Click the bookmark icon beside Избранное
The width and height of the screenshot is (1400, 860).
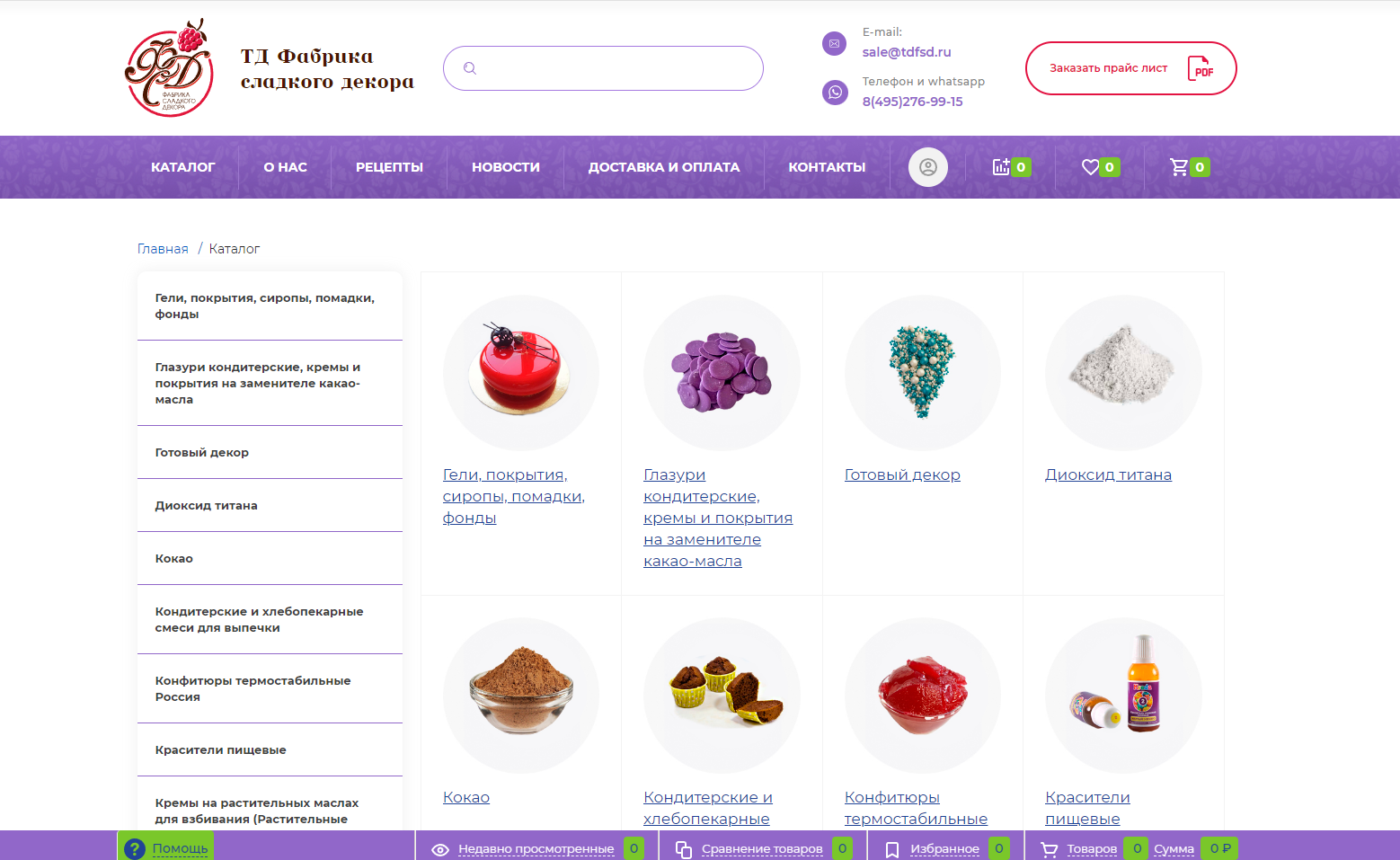892,849
